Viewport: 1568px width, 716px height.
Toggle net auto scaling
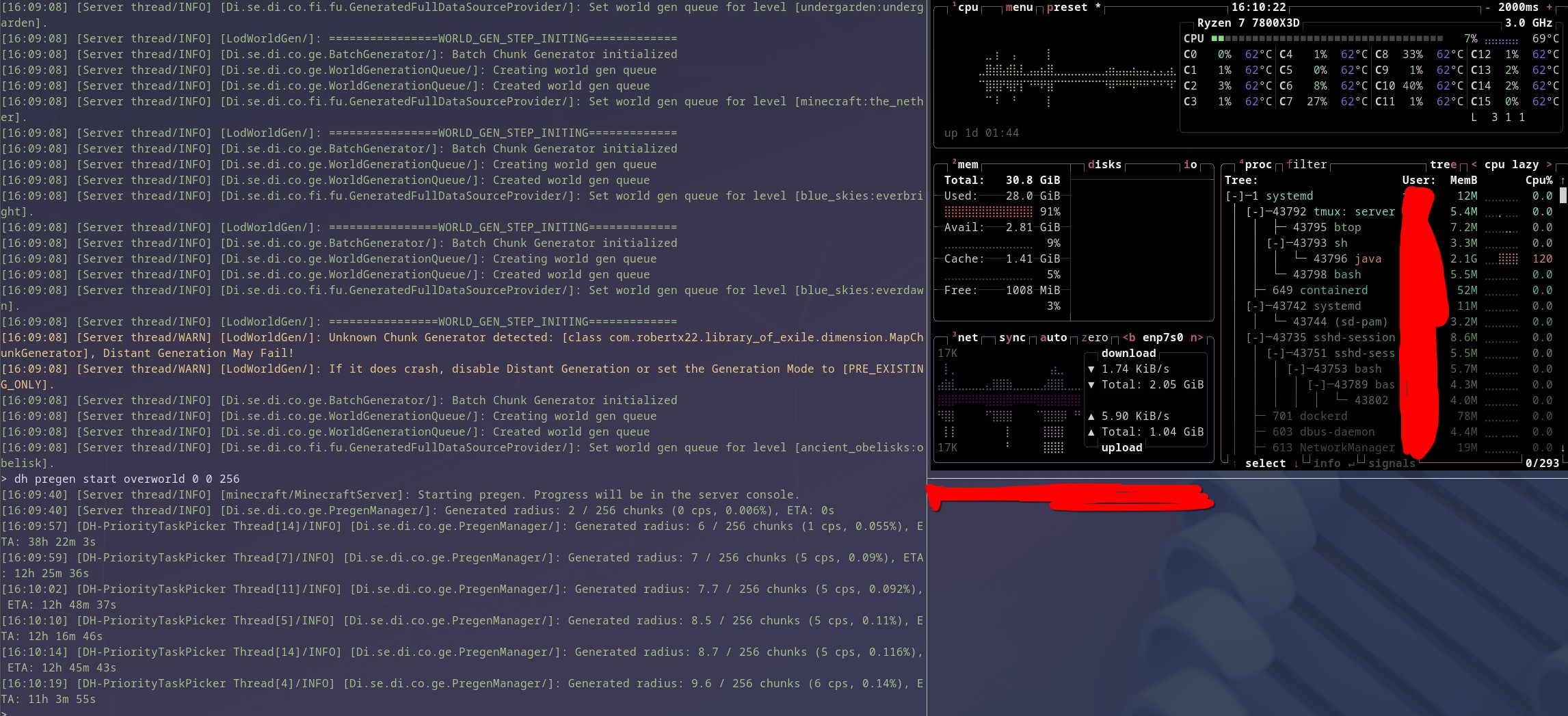coord(1053,337)
